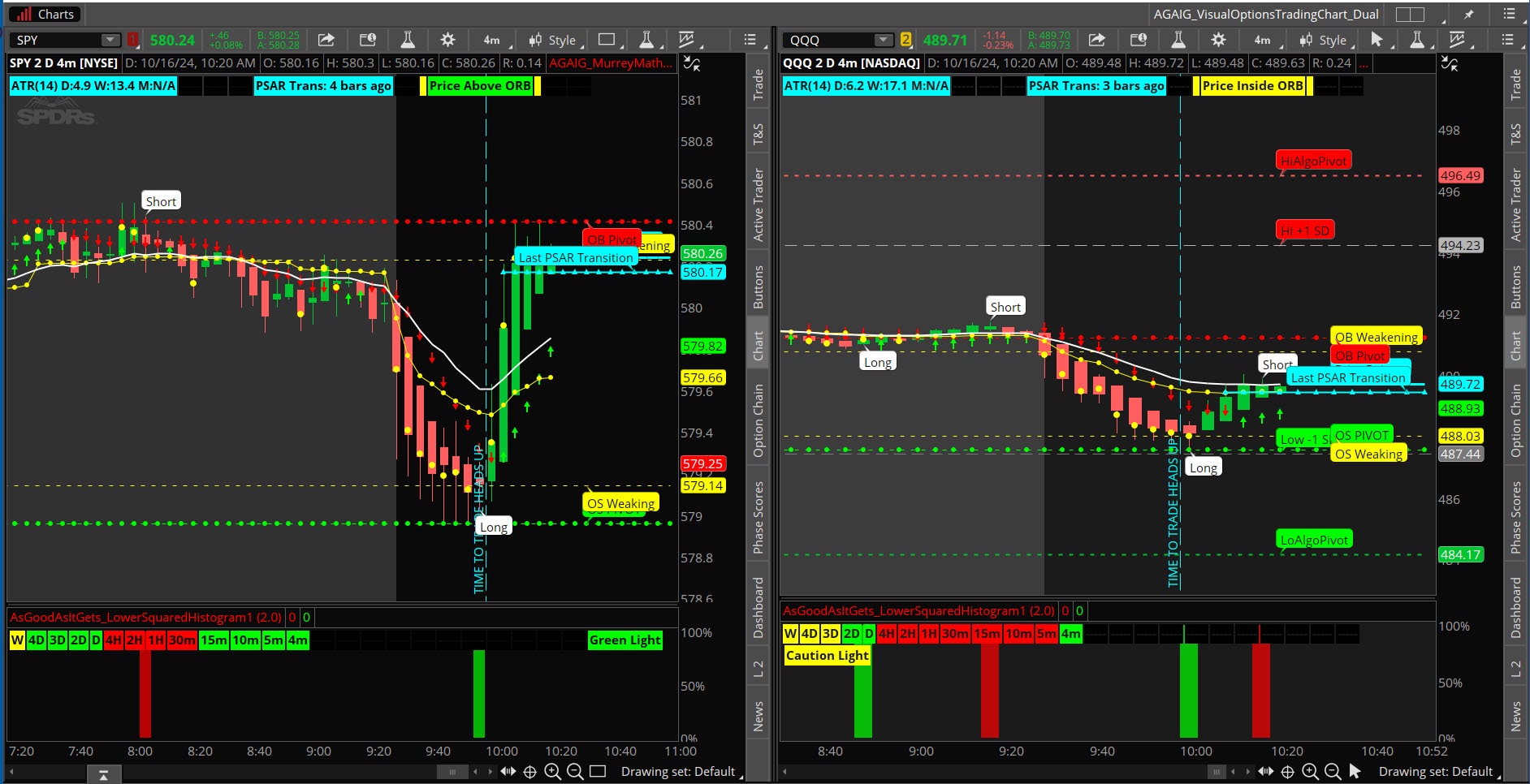Open Edit Studies flask on SPY chart
The height and width of the screenshot is (784, 1530).
(408, 40)
